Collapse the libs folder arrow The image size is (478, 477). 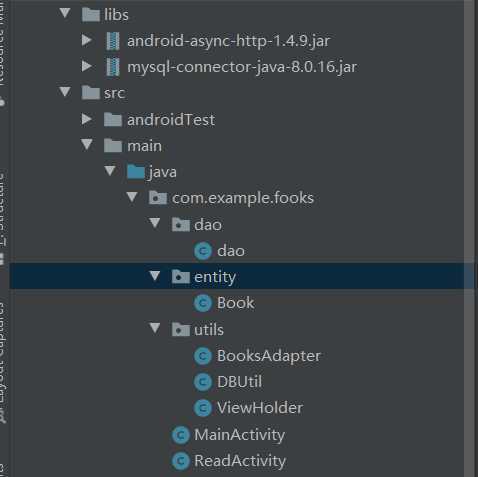click(65, 13)
